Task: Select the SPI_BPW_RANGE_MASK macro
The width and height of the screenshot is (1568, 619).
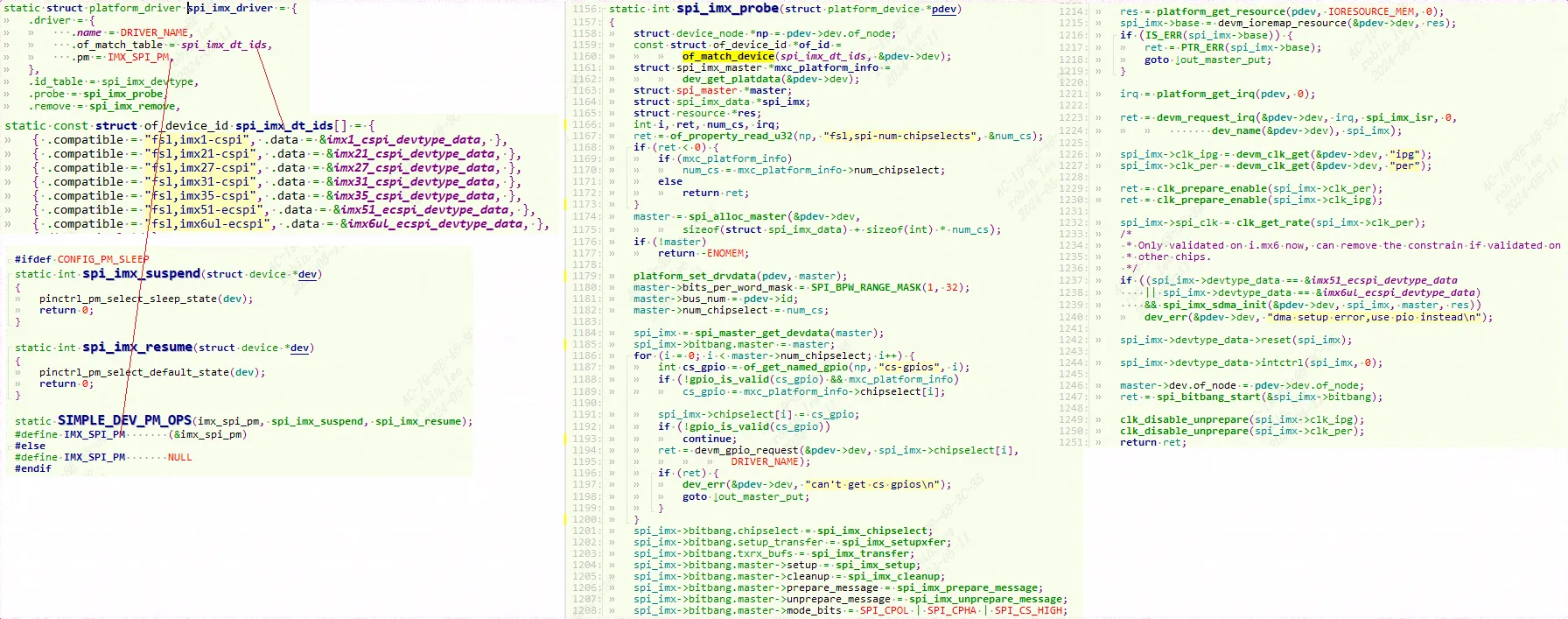Action: pyautogui.click(x=864, y=287)
